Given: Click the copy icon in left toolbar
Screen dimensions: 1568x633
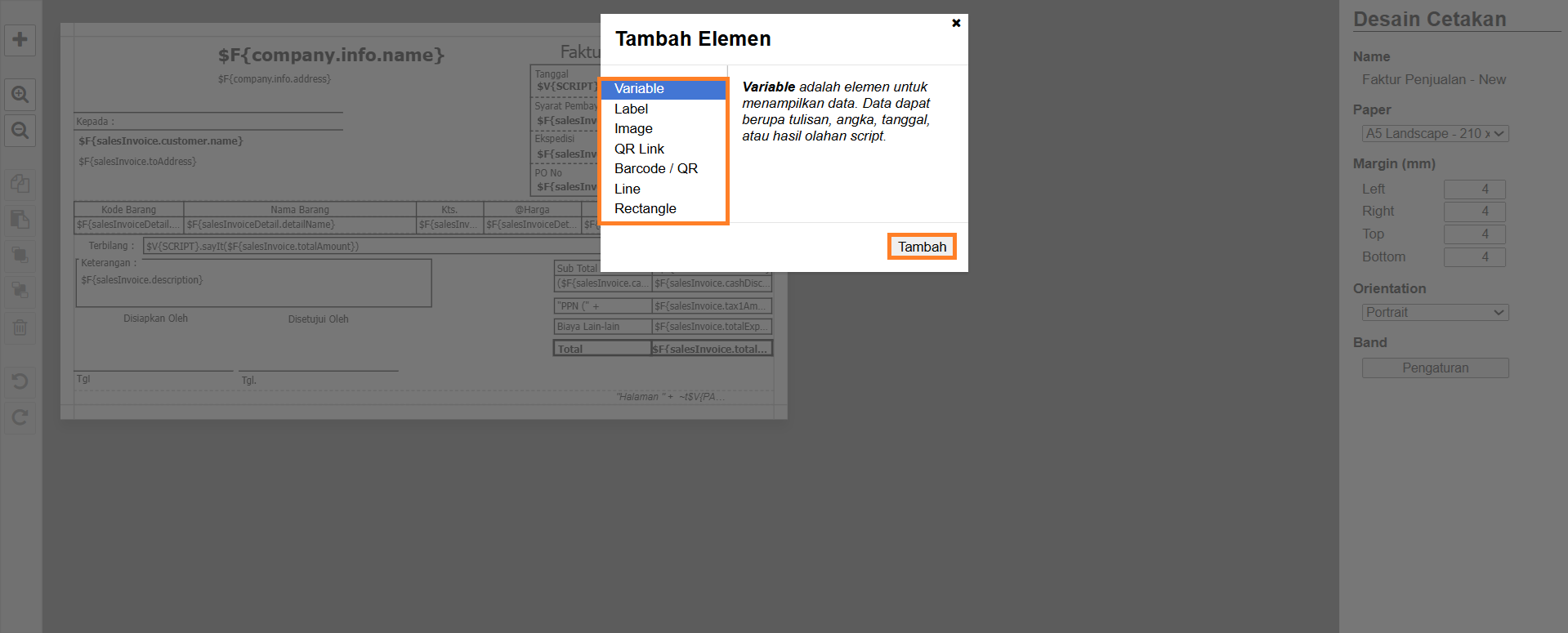Looking at the screenshot, I should (20, 183).
